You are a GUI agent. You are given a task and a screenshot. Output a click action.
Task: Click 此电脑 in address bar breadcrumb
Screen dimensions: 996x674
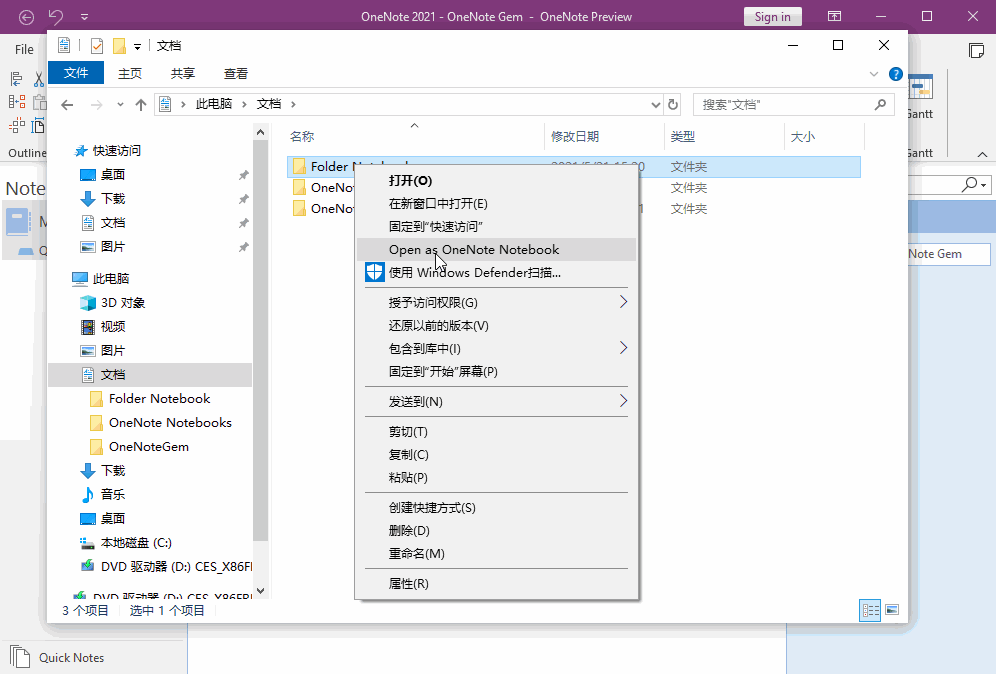tap(213, 104)
